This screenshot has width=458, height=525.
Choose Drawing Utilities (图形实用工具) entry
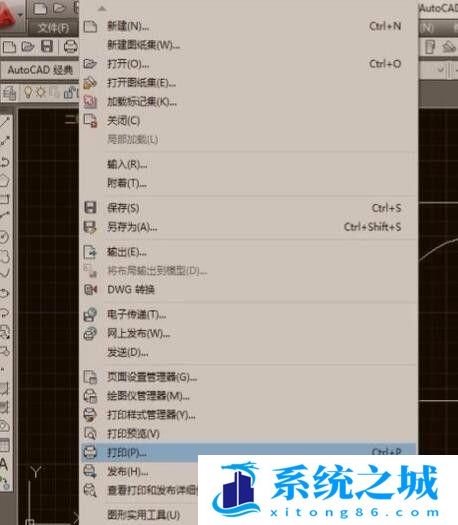click(139, 515)
